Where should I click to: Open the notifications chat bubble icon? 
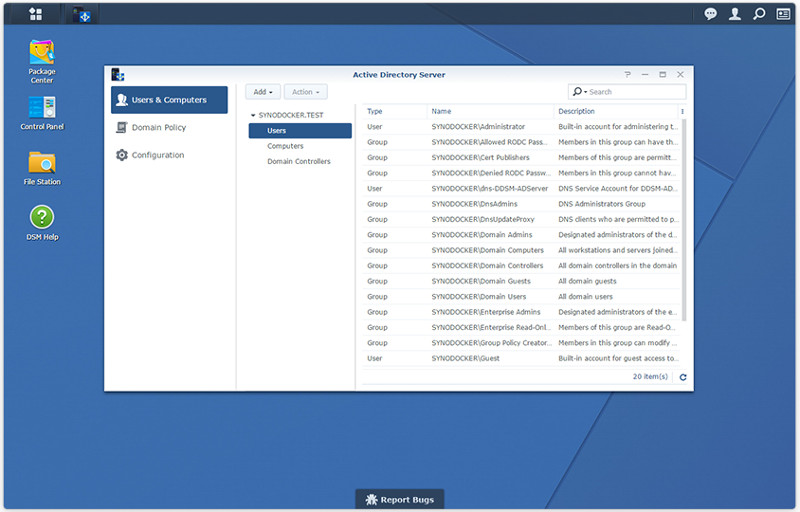[x=710, y=14]
